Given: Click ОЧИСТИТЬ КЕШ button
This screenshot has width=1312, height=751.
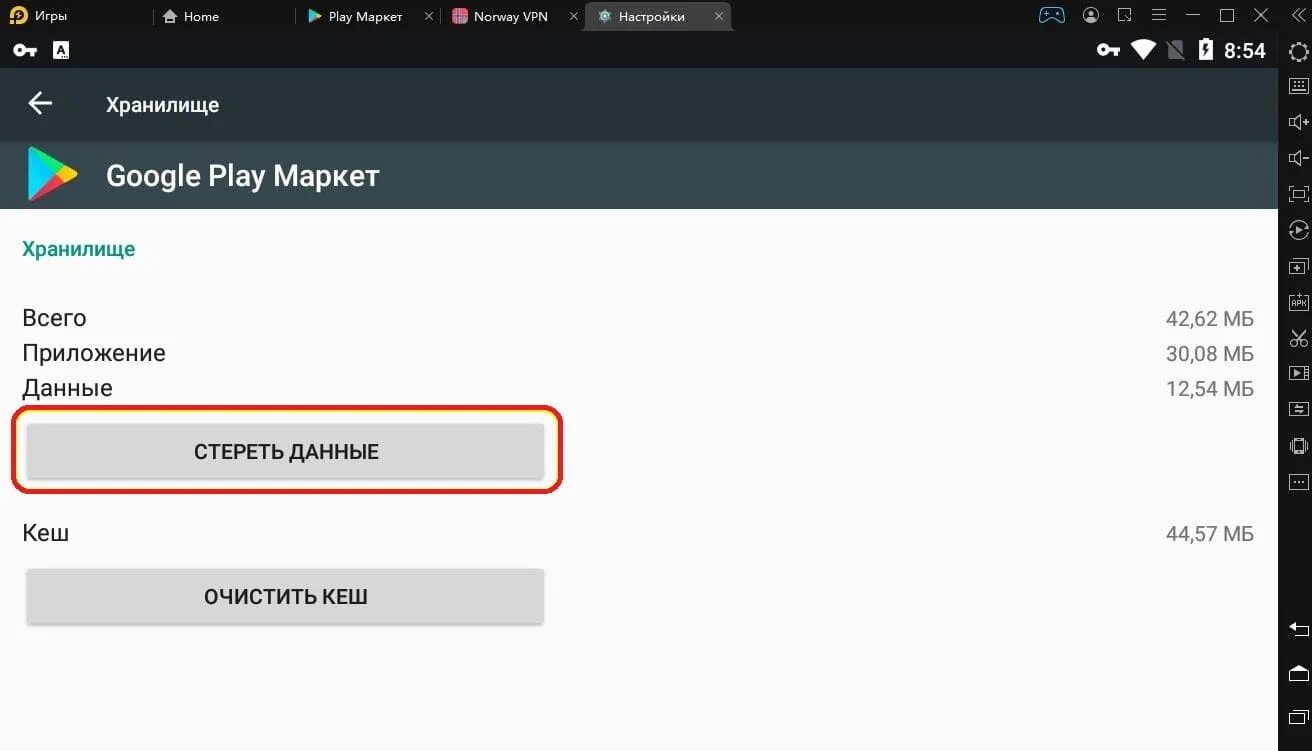Looking at the screenshot, I should pos(286,597).
